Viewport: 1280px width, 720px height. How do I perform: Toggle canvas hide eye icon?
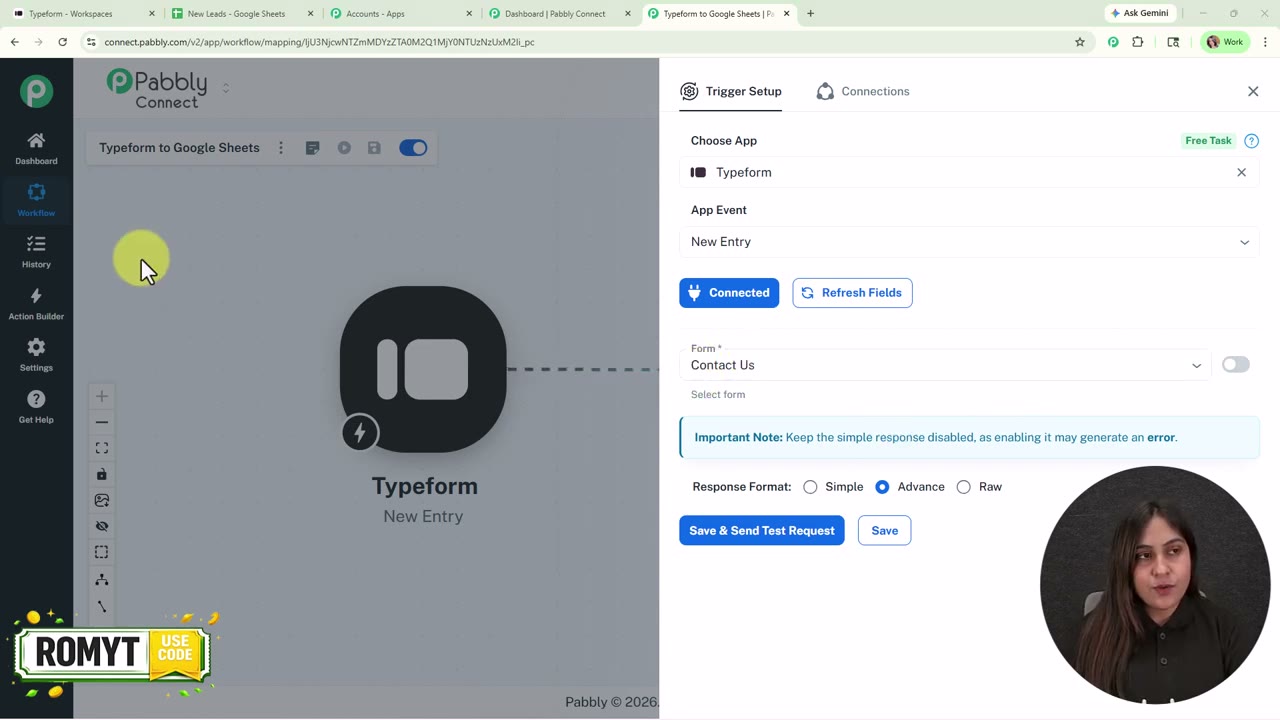click(101, 526)
